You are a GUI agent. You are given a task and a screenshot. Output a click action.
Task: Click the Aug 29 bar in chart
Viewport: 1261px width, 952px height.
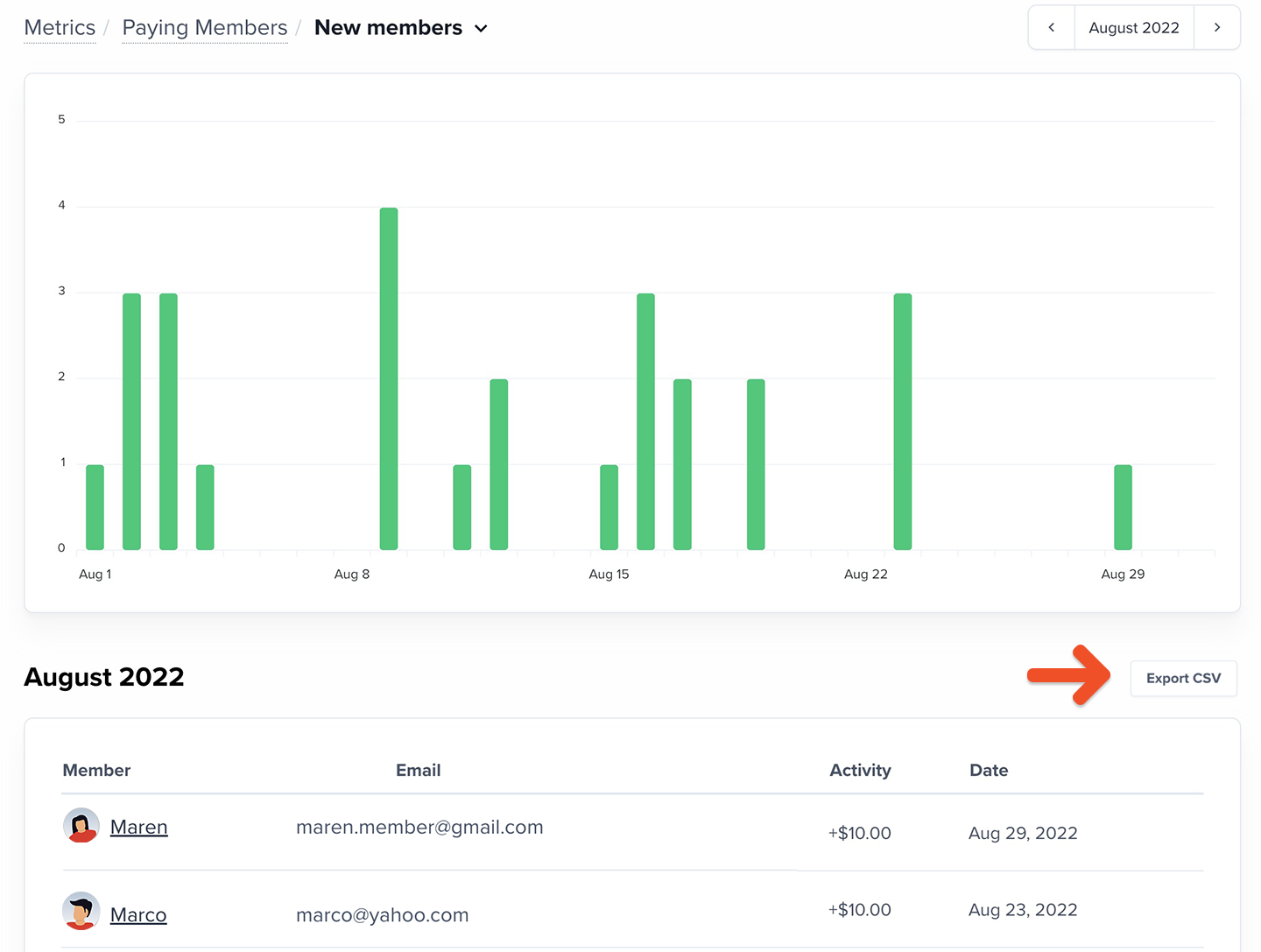1123,507
